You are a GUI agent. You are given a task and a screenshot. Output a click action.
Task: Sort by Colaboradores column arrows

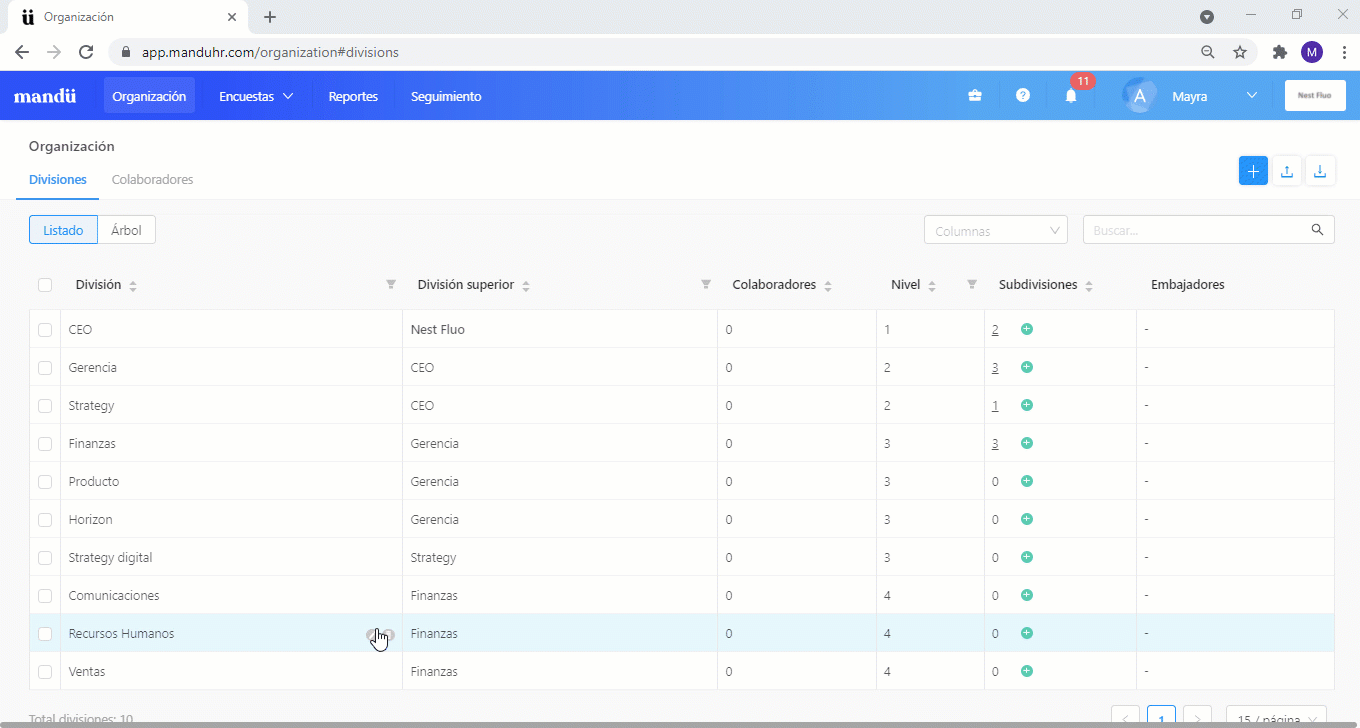pyautogui.click(x=828, y=286)
